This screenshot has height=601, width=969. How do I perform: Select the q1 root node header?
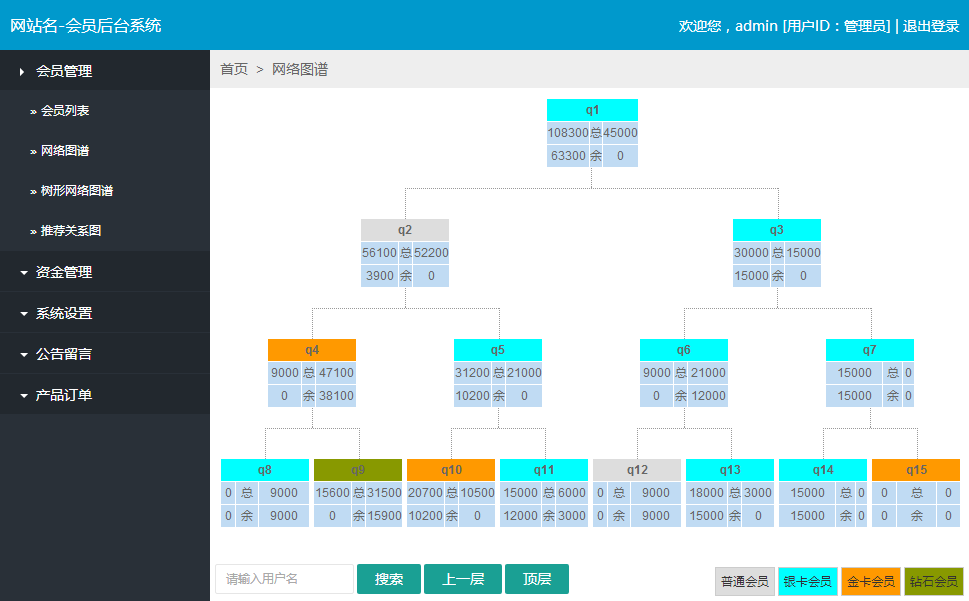tap(592, 110)
